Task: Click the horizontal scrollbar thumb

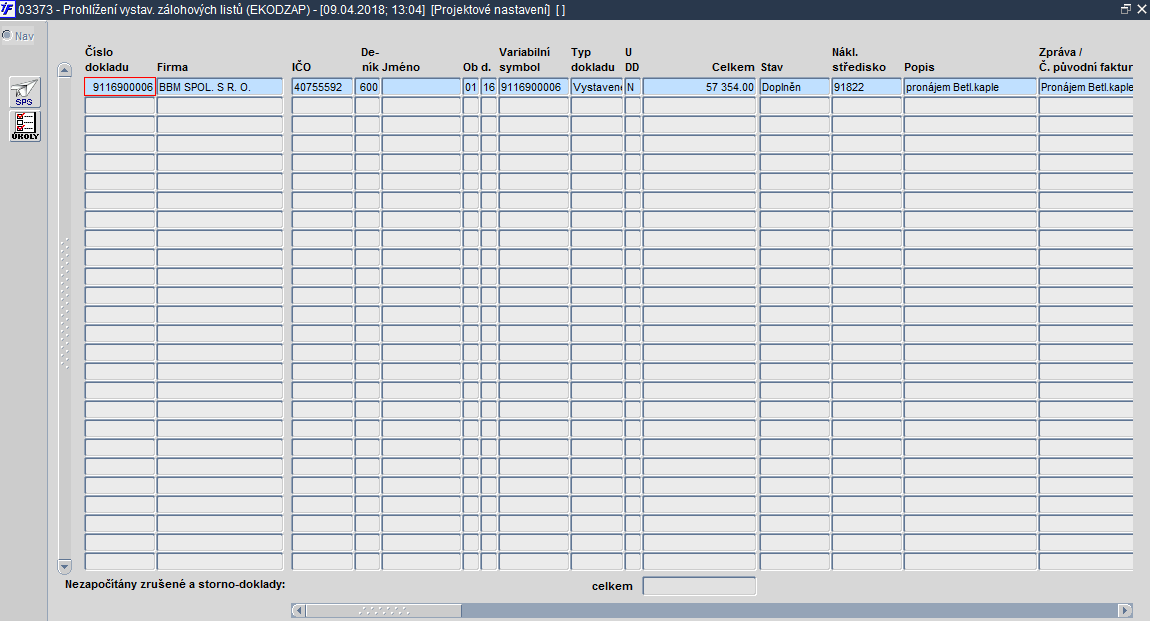Action: 384,611
